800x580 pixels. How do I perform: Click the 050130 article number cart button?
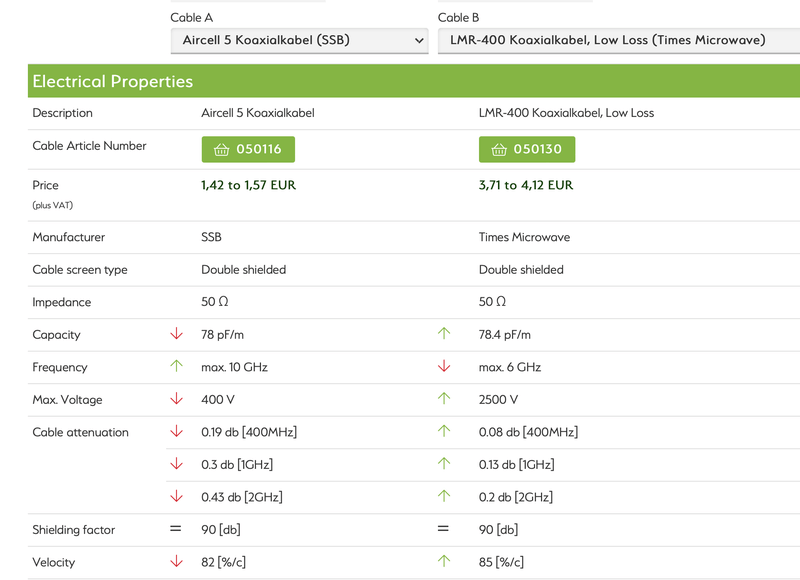(x=527, y=150)
